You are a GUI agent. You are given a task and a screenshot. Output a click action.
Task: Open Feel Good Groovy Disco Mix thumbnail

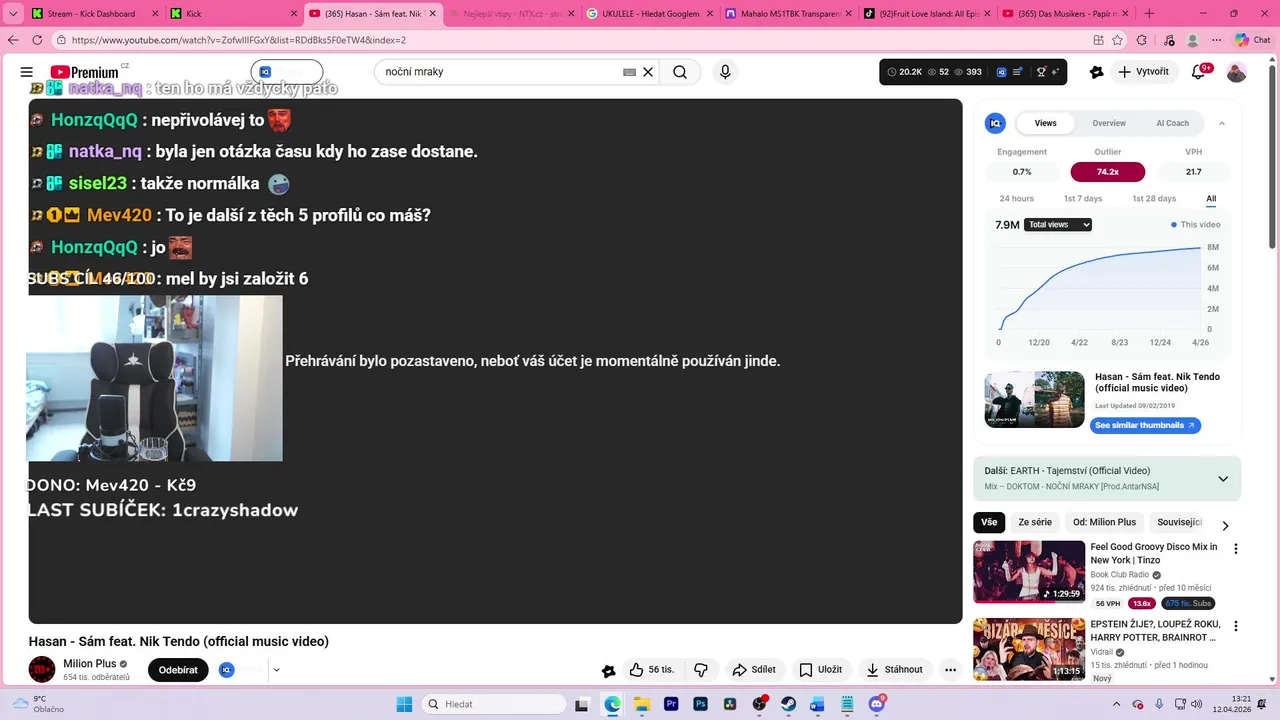[1029, 572]
